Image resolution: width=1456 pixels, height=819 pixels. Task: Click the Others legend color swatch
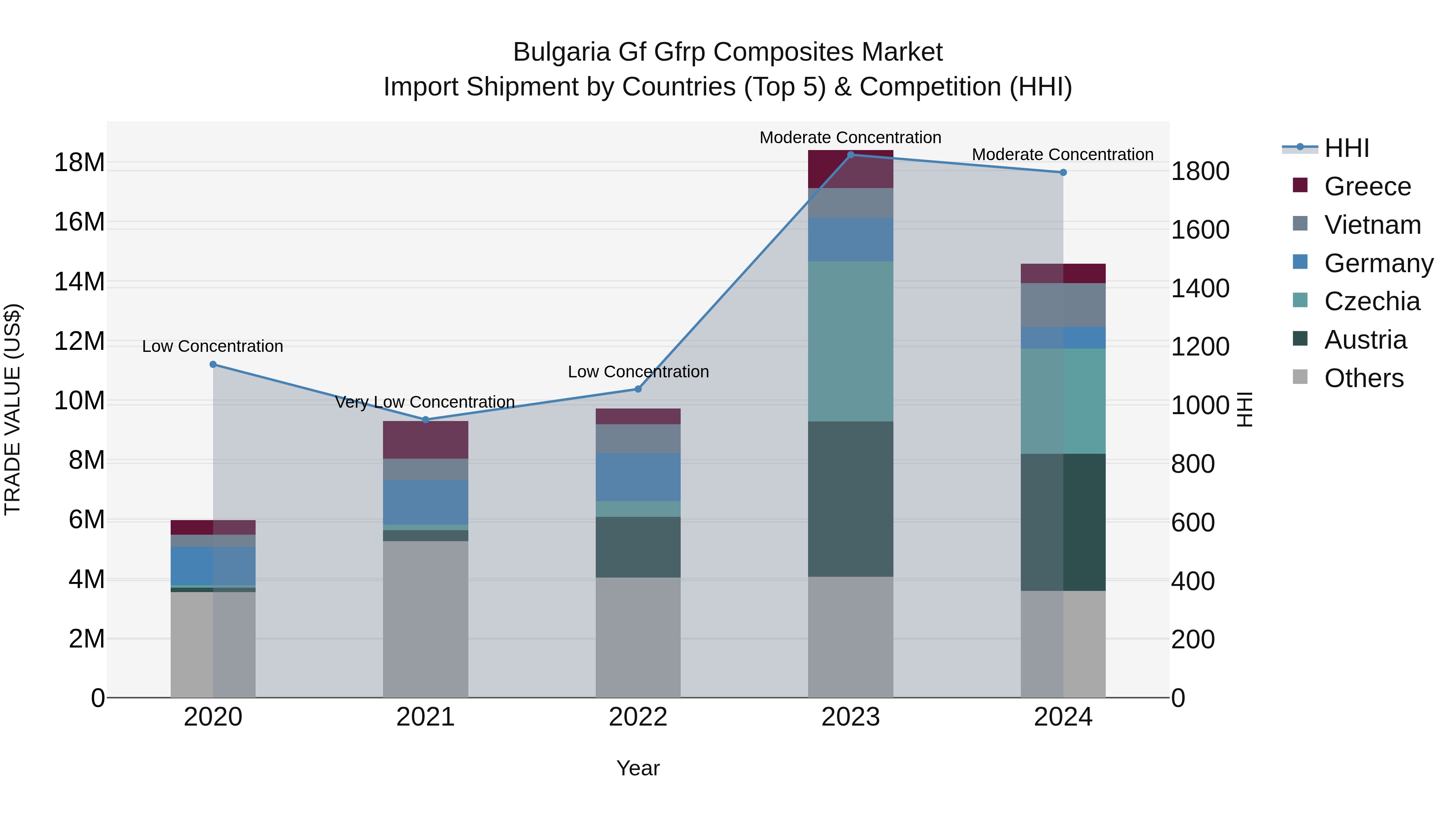1300,377
